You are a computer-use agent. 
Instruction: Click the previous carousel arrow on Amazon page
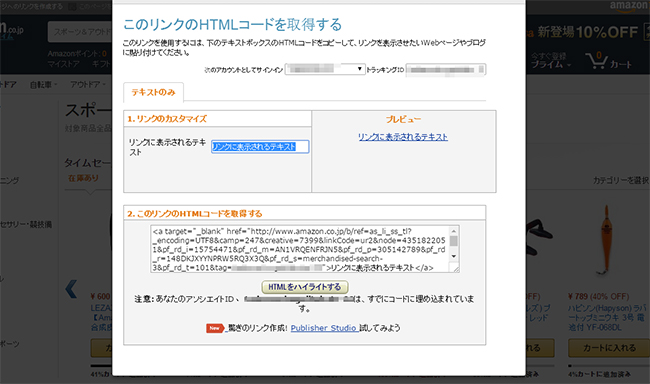click(71, 289)
